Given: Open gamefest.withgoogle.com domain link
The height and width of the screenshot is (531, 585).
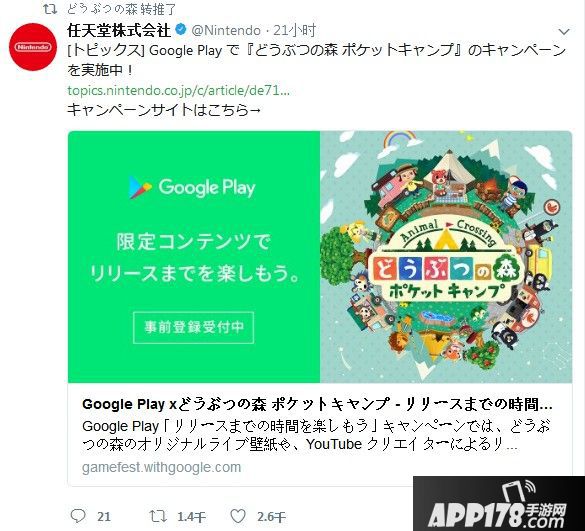Looking at the screenshot, I should point(162,467).
